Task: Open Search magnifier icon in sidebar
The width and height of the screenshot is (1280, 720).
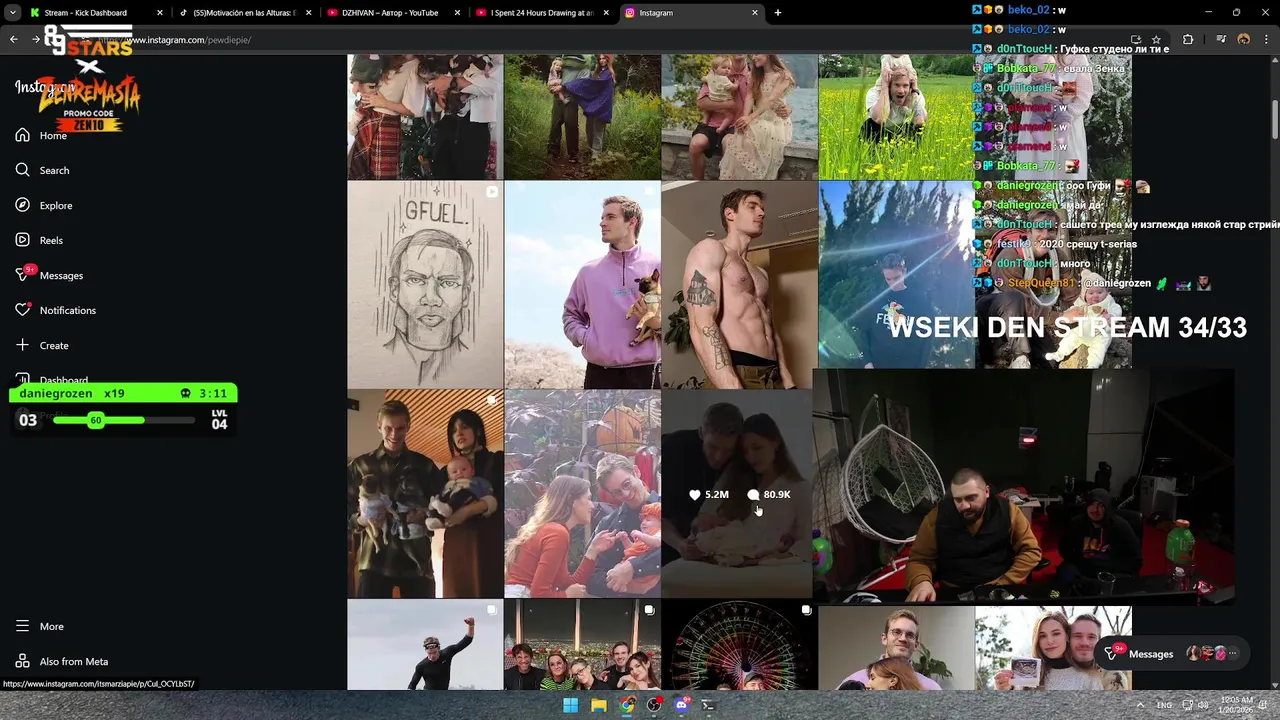Action: [22, 170]
